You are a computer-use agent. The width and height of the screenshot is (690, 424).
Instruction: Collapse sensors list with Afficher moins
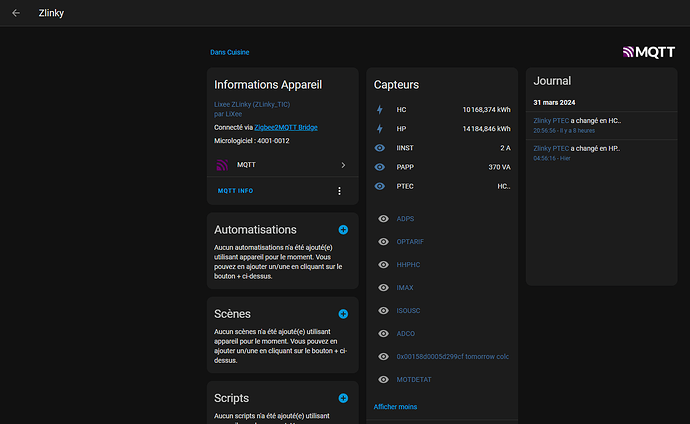(395, 407)
